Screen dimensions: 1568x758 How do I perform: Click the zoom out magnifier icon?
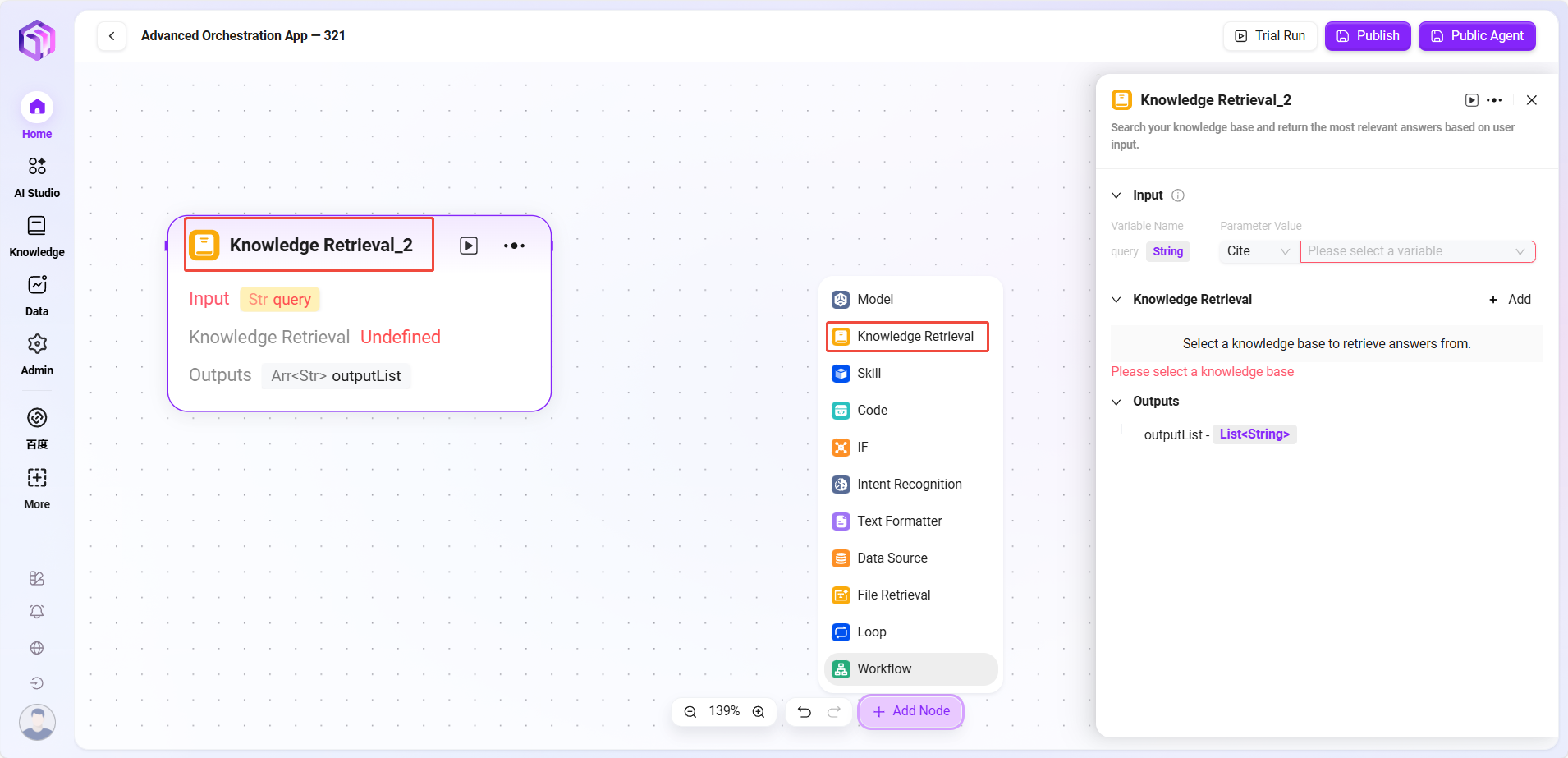[x=690, y=712]
